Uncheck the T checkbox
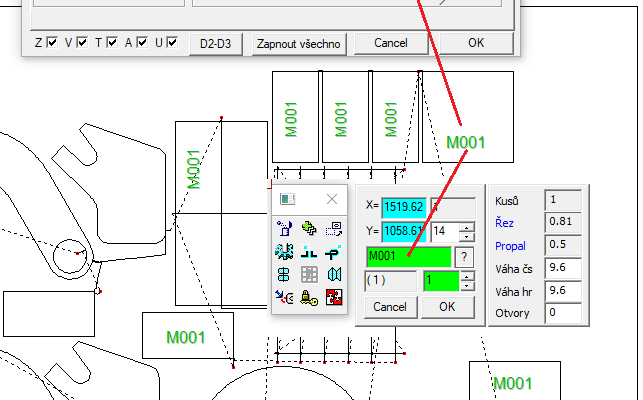This screenshot has width=643, height=400. pos(112,43)
